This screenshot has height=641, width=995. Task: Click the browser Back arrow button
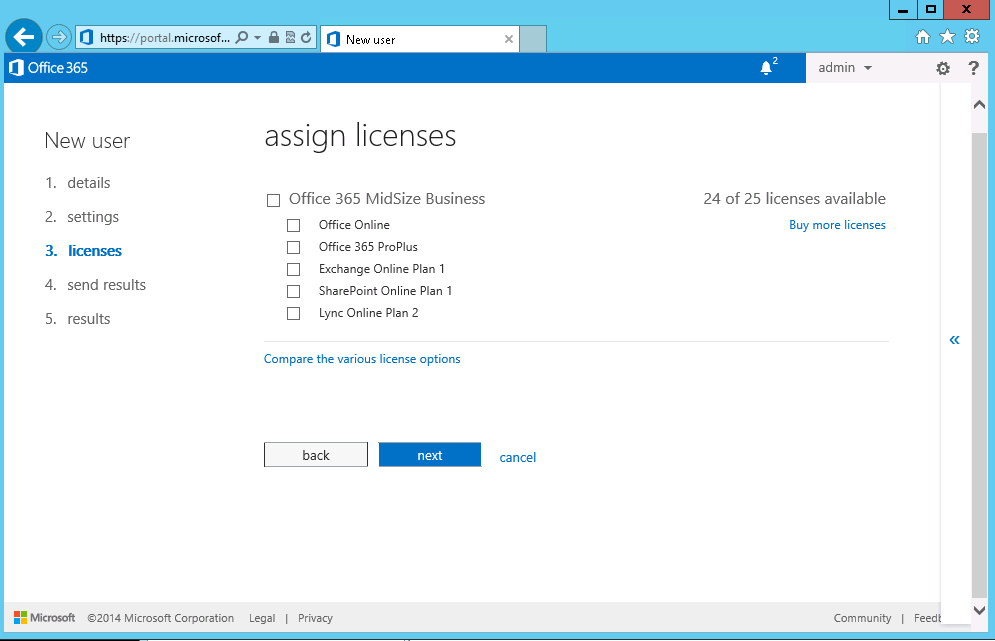(23, 37)
